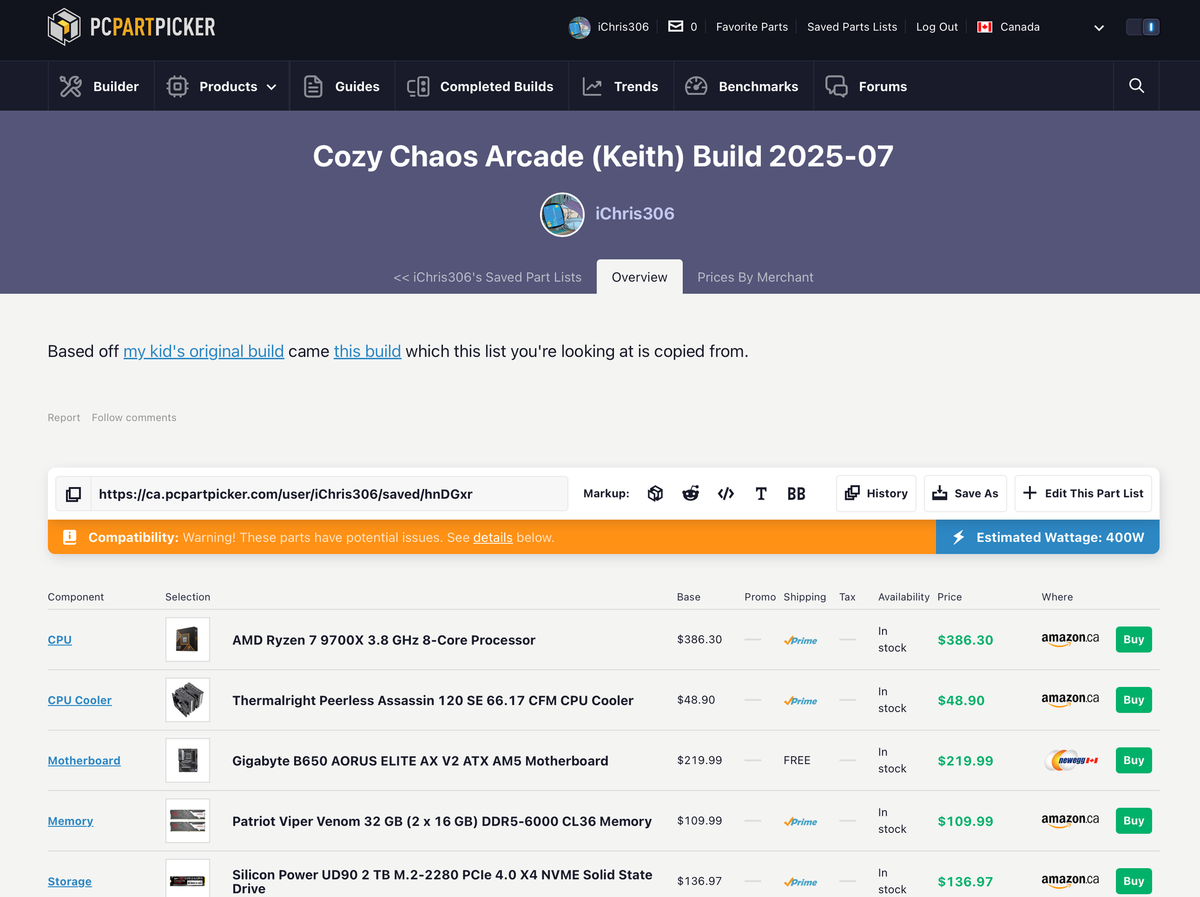Screen dimensions: 1200x897
Task: Open the History button
Action: 876,494
